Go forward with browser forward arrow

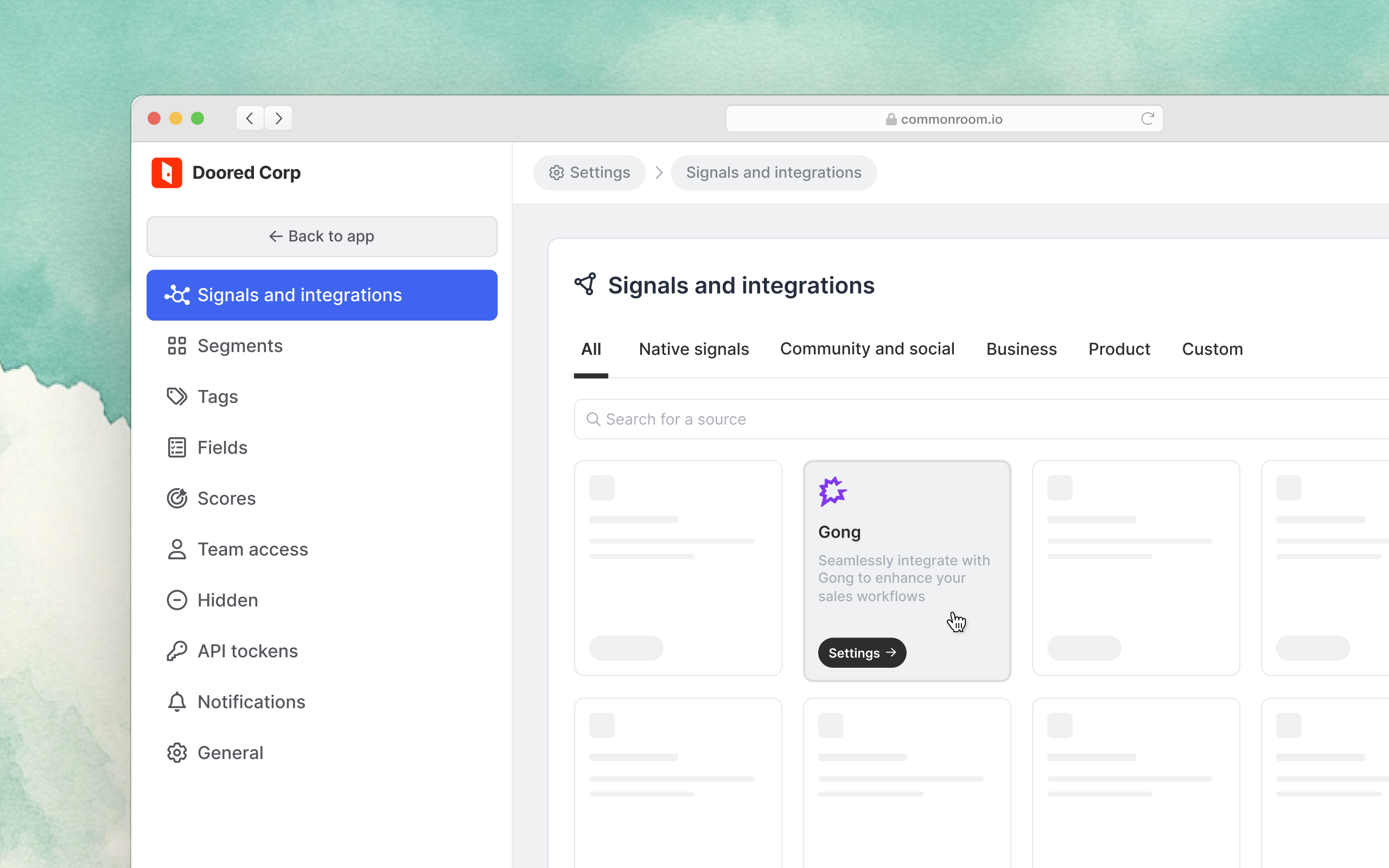click(278, 118)
